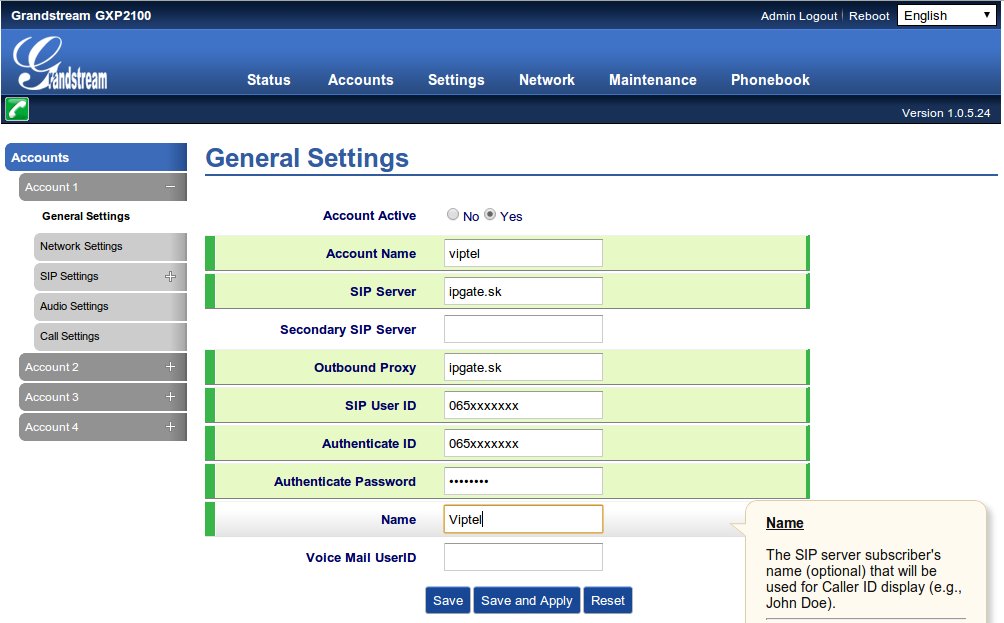
Task: Expand Account 4 section
Action: tap(170, 427)
